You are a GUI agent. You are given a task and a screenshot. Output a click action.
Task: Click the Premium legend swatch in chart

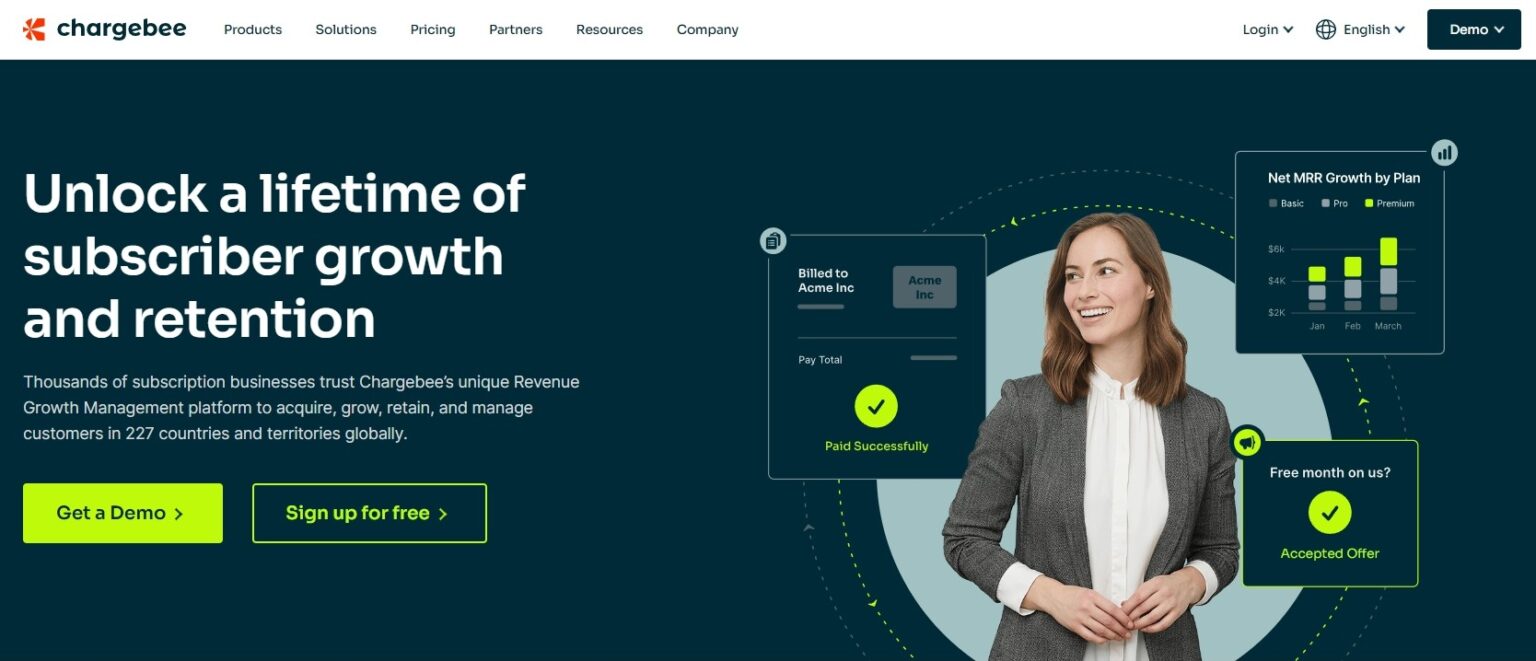(x=1369, y=203)
